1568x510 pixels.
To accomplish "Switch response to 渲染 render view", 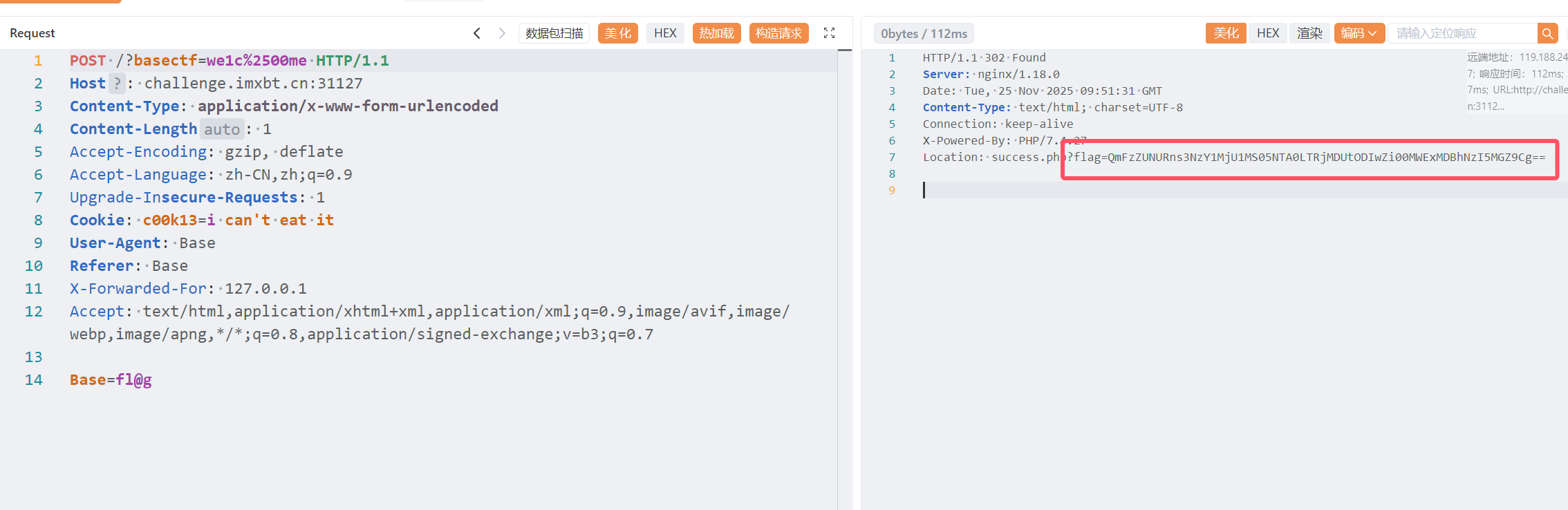I will click(x=1309, y=33).
